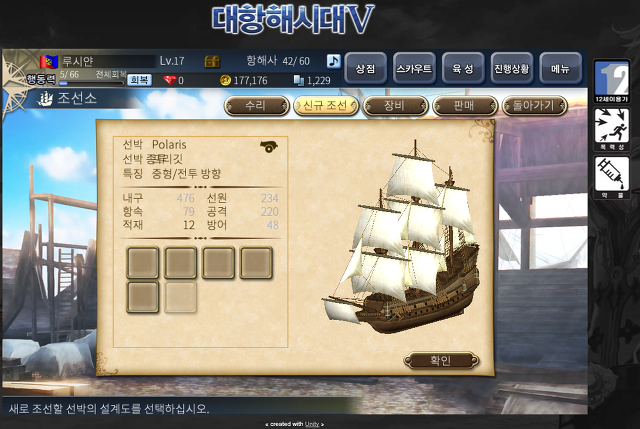Click the blue cards resource icon
The height and width of the screenshot is (429, 640).
pos(299,80)
